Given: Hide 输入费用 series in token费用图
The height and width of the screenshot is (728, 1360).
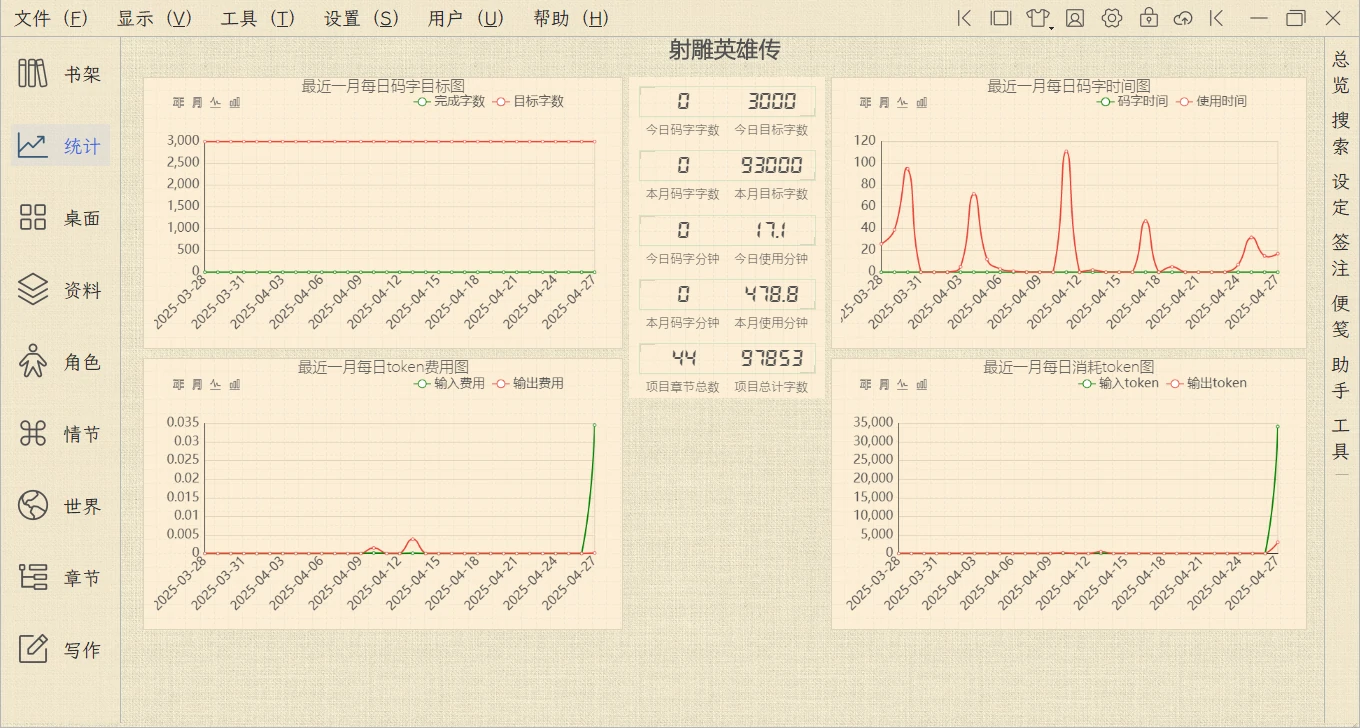Looking at the screenshot, I should point(450,383).
